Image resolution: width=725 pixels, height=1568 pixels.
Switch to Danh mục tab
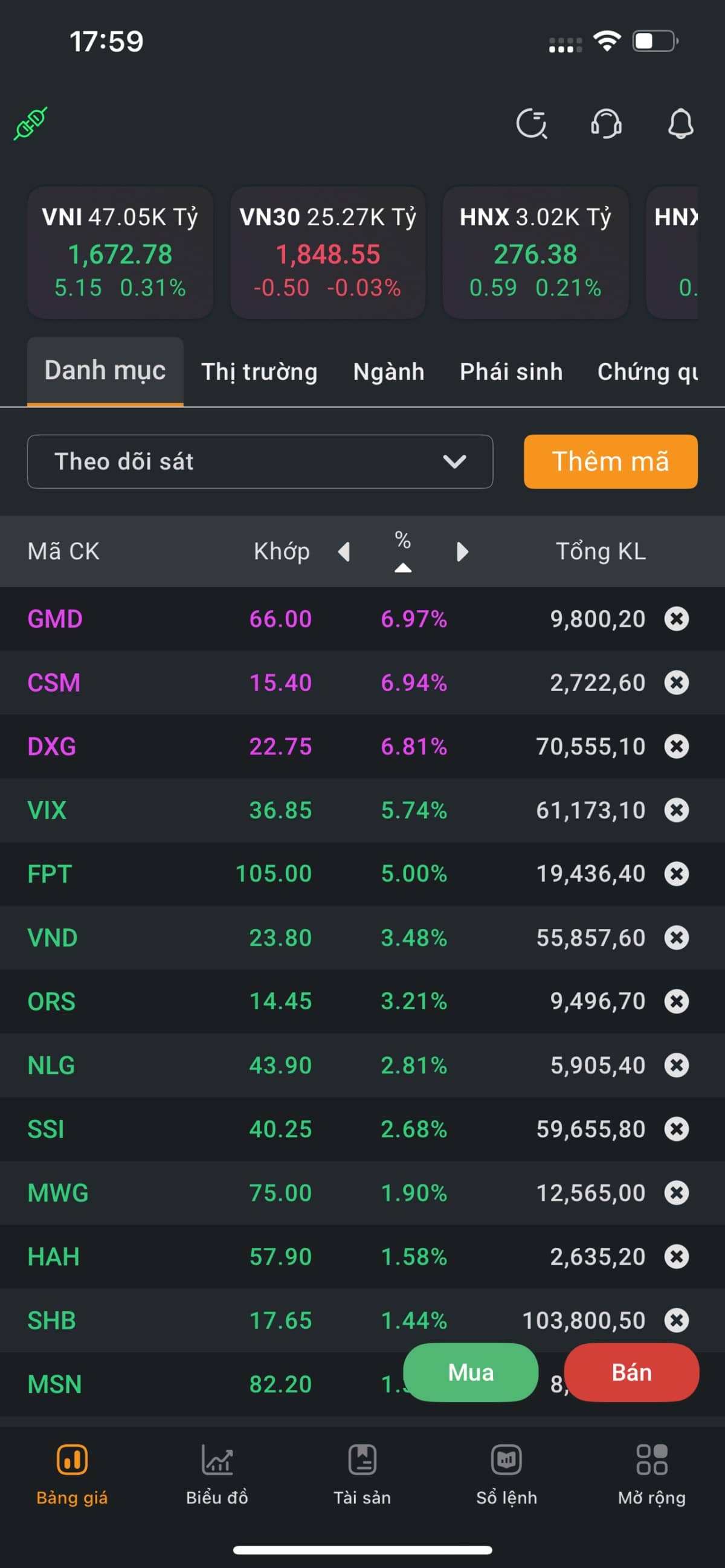(105, 371)
